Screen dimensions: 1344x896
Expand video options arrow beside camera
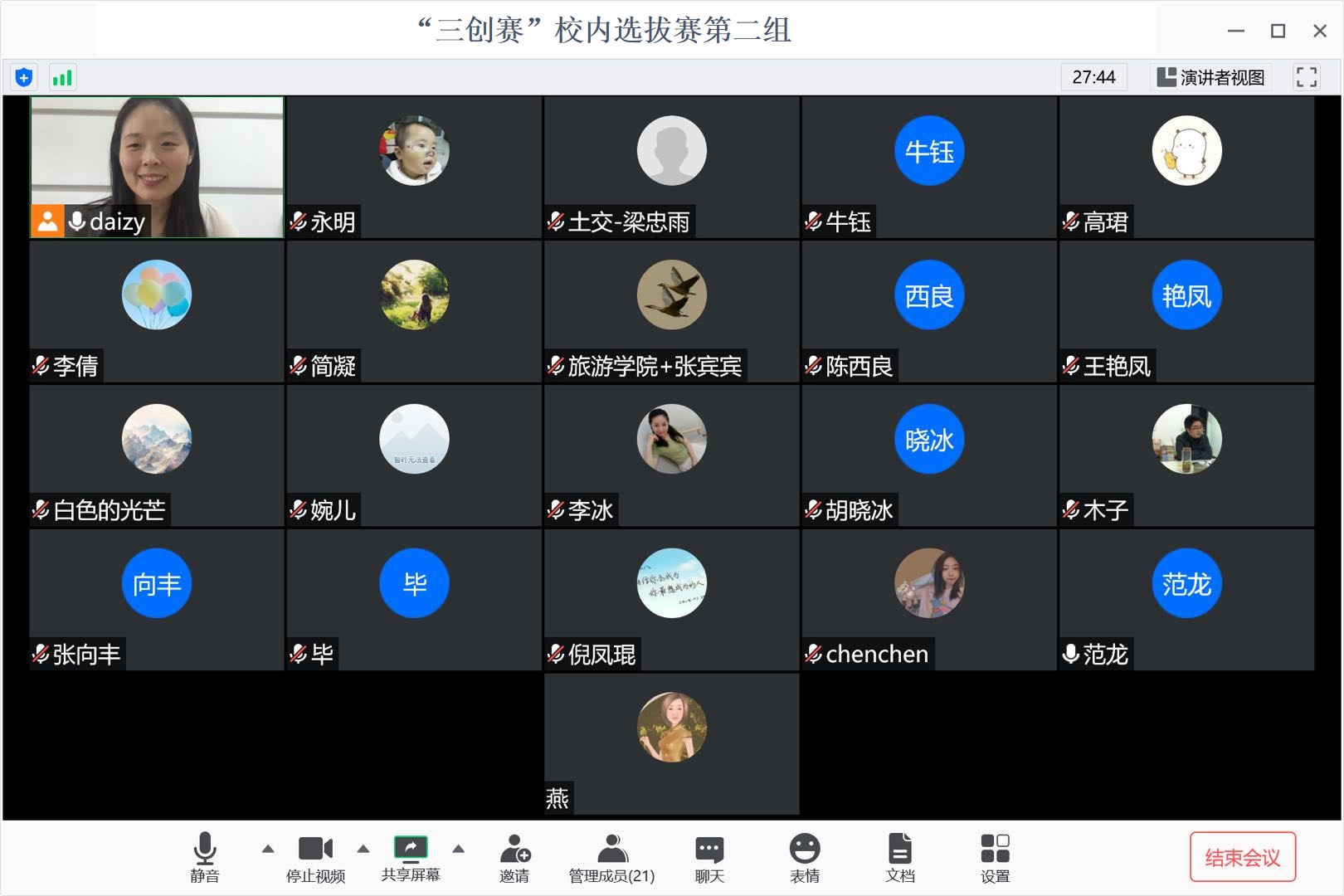tap(363, 849)
